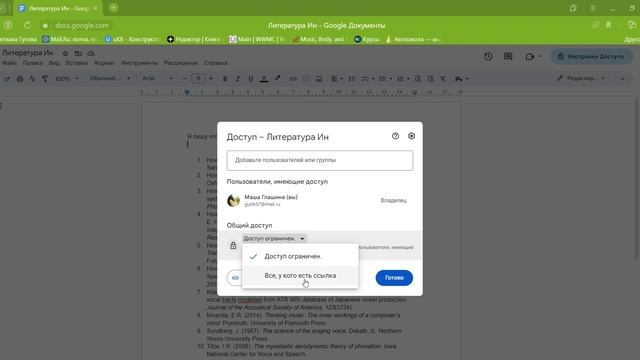Open the comments panel icon

coord(508,56)
